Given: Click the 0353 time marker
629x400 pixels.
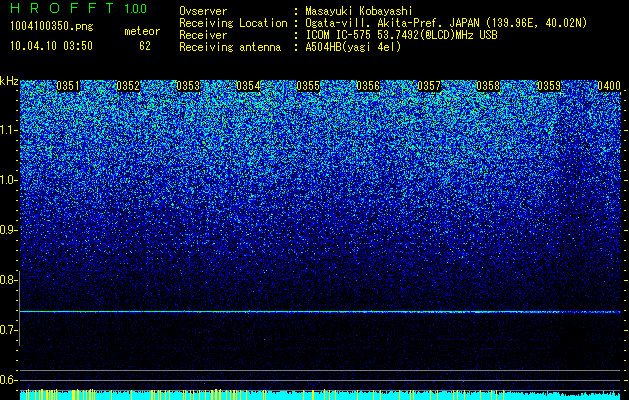Looking at the screenshot, I should click(x=188, y=86).
